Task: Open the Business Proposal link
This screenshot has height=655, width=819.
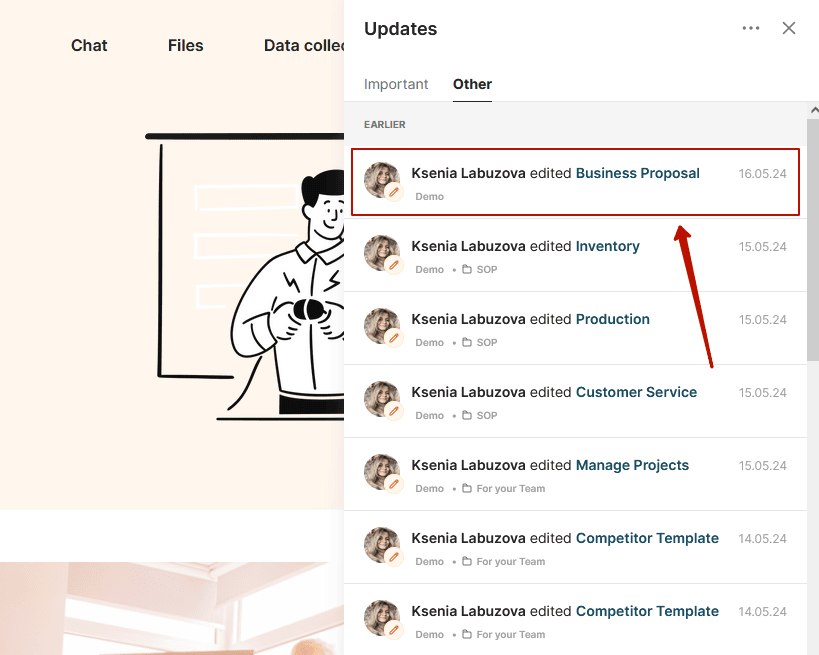Action: point(637,173)
